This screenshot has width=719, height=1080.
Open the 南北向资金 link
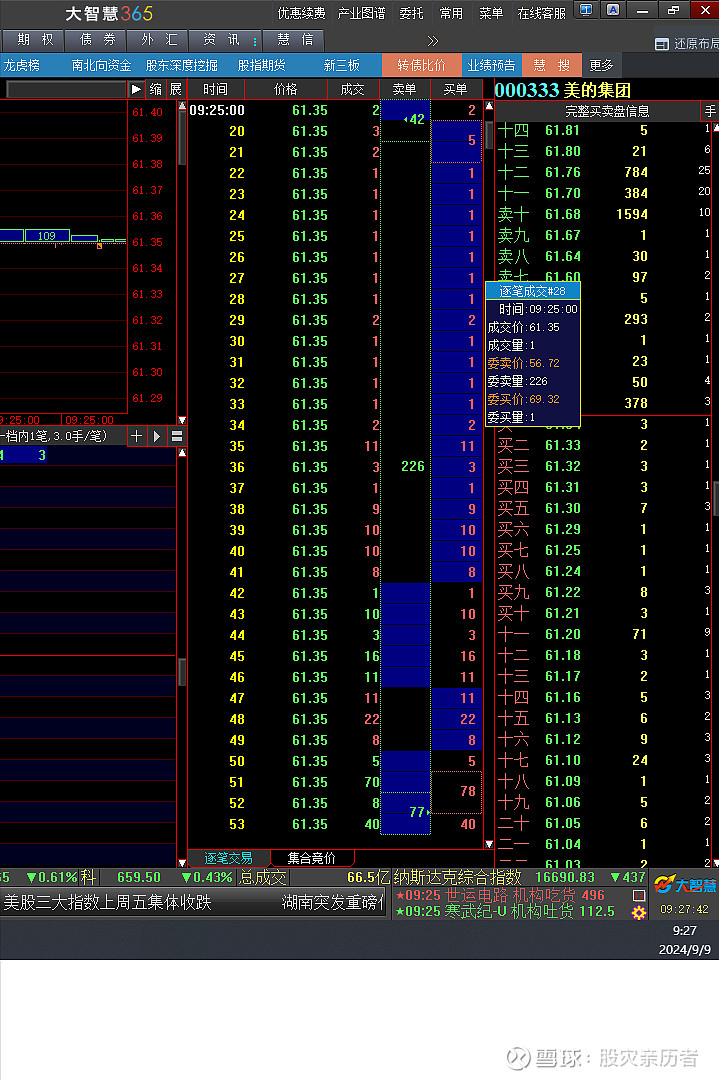[101, 65]
